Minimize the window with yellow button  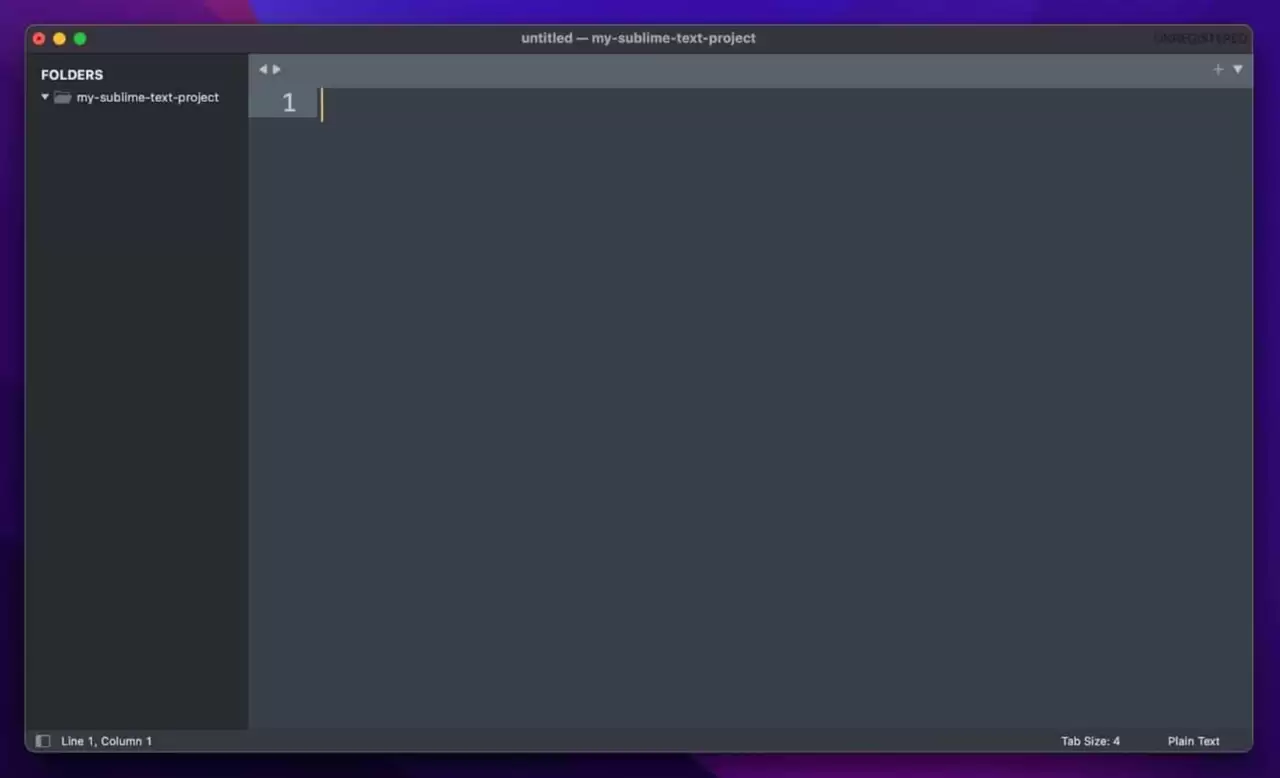tap(59, 39)
